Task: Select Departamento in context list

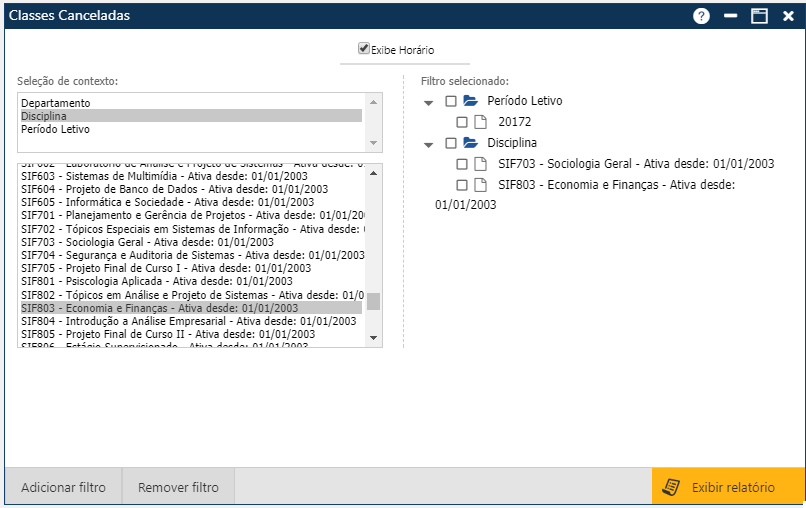Action: tap(191, 103)
